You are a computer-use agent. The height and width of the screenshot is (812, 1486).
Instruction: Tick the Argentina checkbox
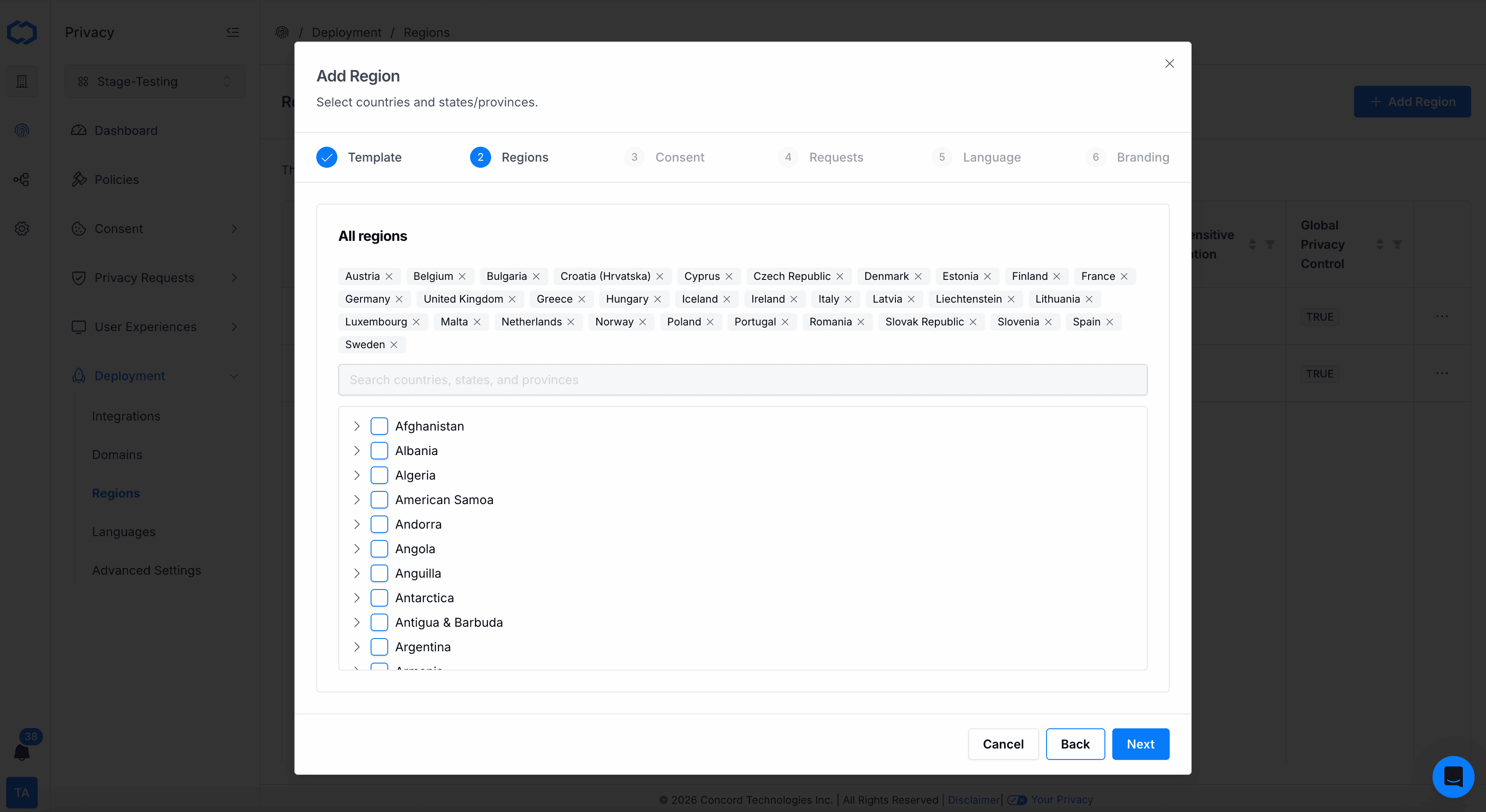[379, 647]
